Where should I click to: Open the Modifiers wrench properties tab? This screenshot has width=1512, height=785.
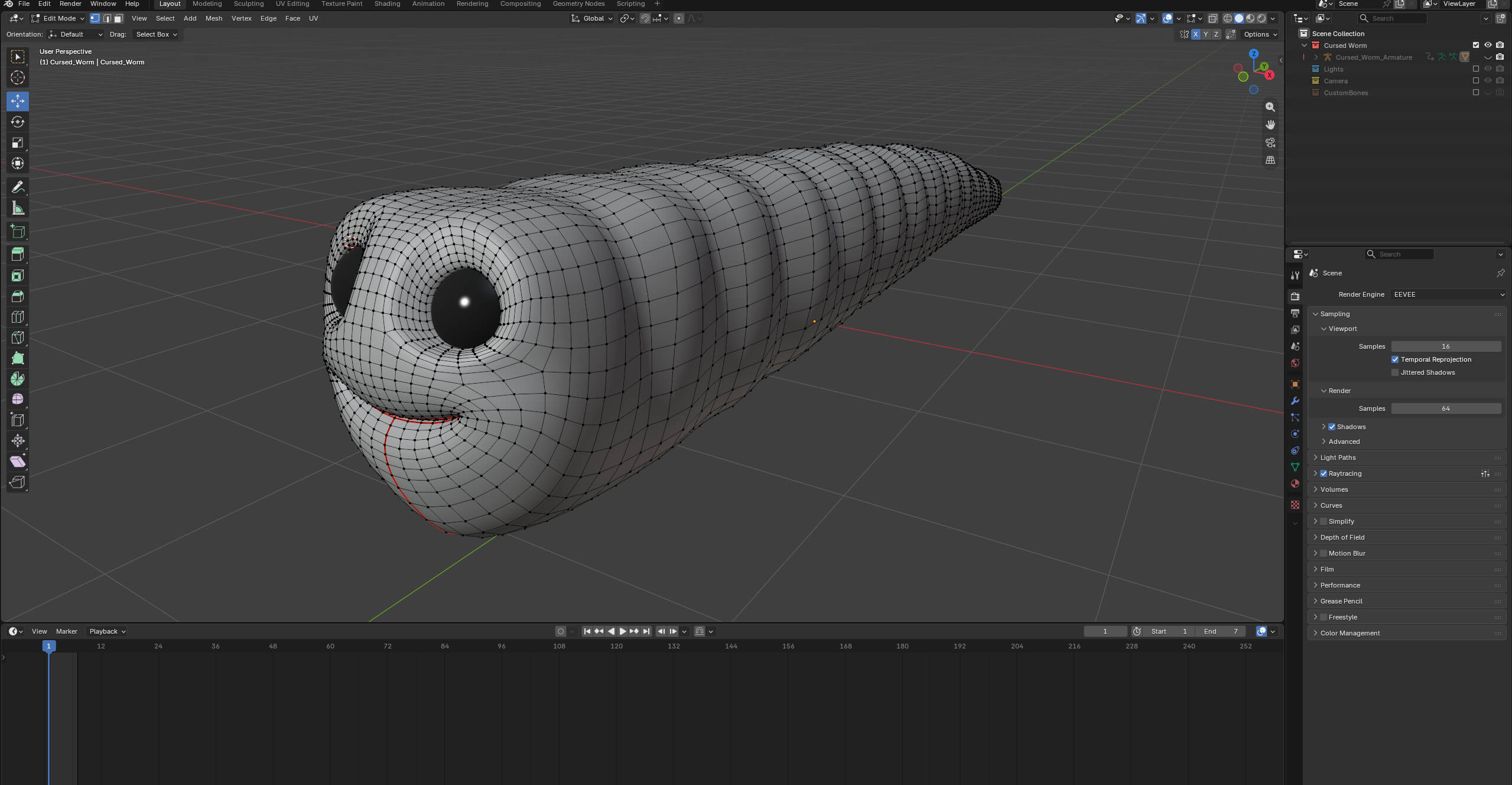coord(1295,401)
